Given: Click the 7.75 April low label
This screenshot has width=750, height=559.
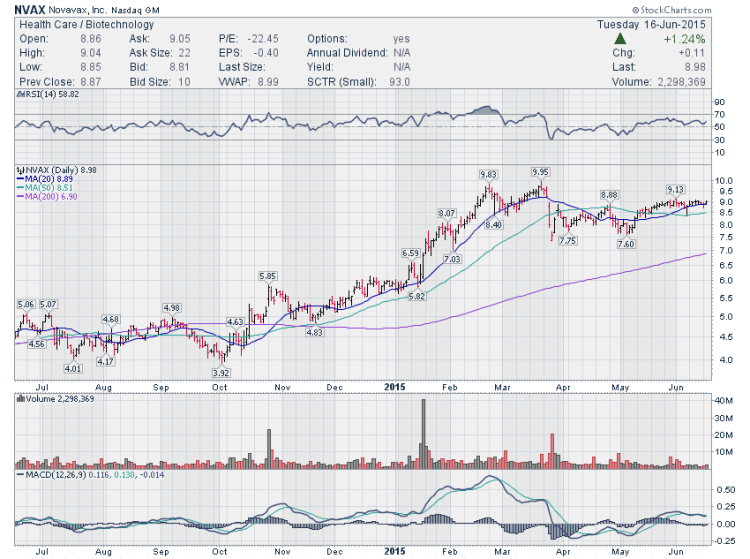Looking at the screenshot, I should point(568,241).
